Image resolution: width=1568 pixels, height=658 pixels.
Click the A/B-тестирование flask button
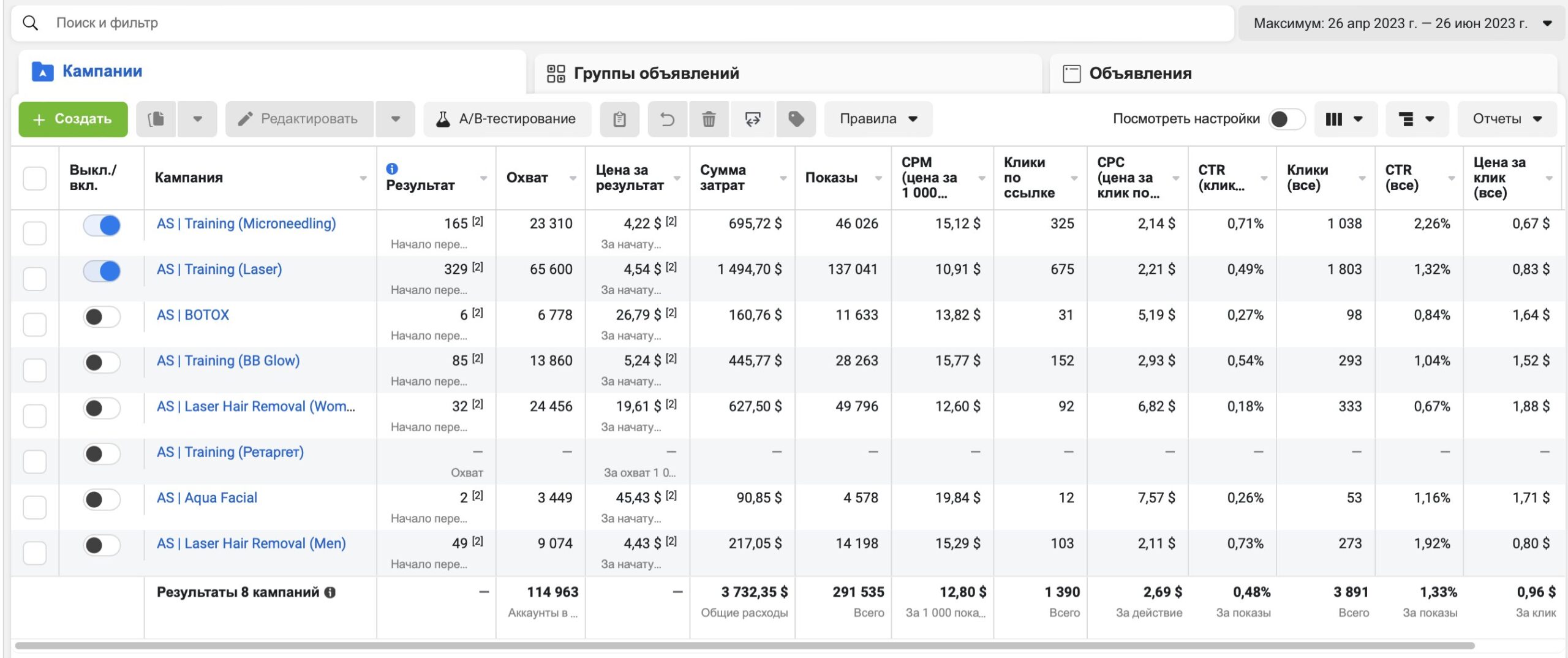(x=507, y=119)
